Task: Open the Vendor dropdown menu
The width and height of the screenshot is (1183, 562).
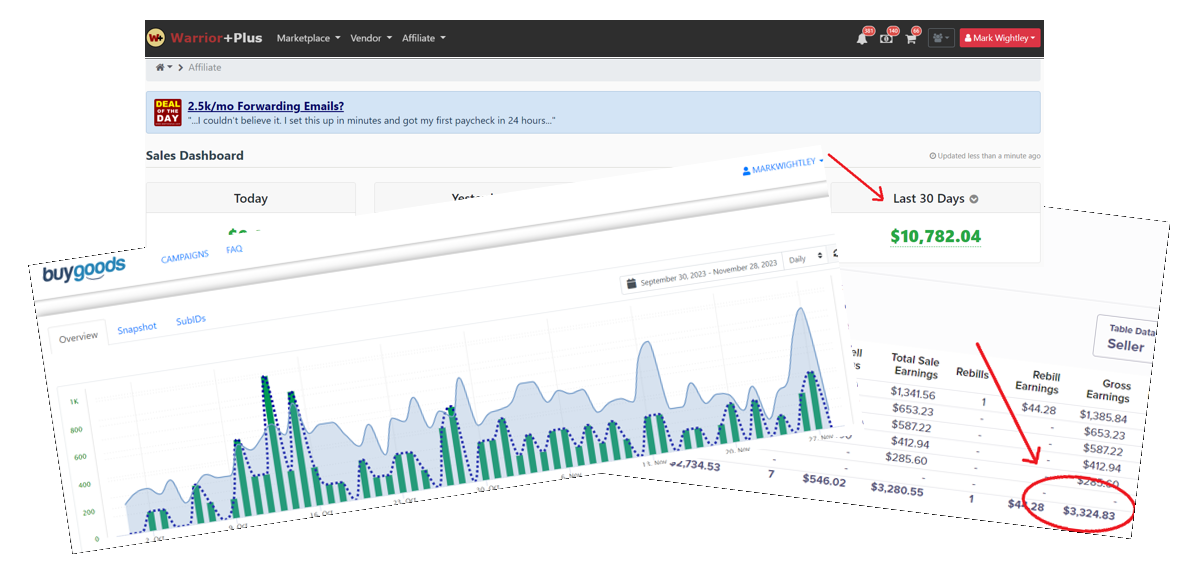Action: (370, 38)
